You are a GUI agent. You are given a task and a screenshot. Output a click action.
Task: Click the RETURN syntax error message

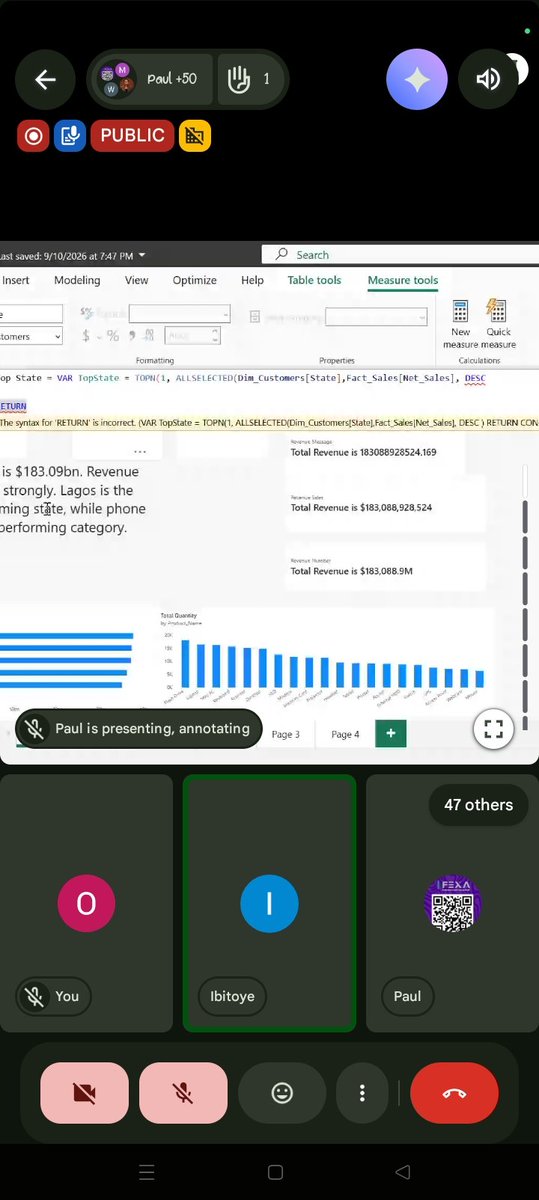pos(269,423)
